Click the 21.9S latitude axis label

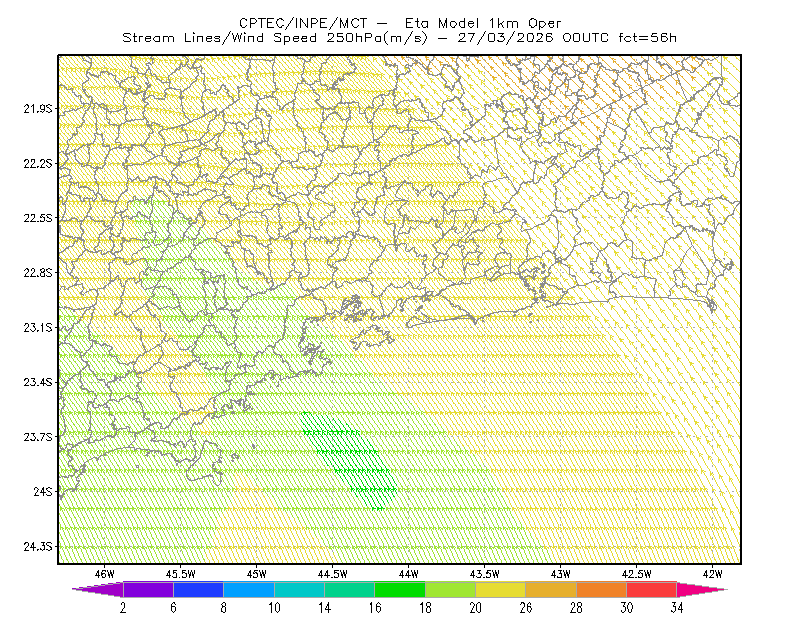coord(38,109)
